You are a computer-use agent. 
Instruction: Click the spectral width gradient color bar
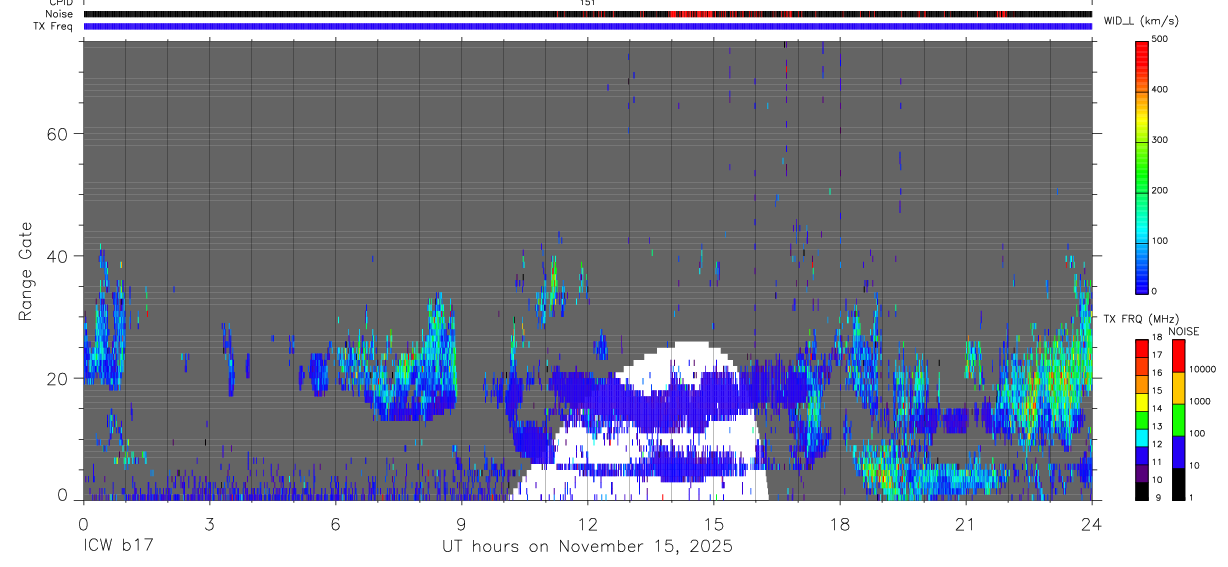(1143, 166)
